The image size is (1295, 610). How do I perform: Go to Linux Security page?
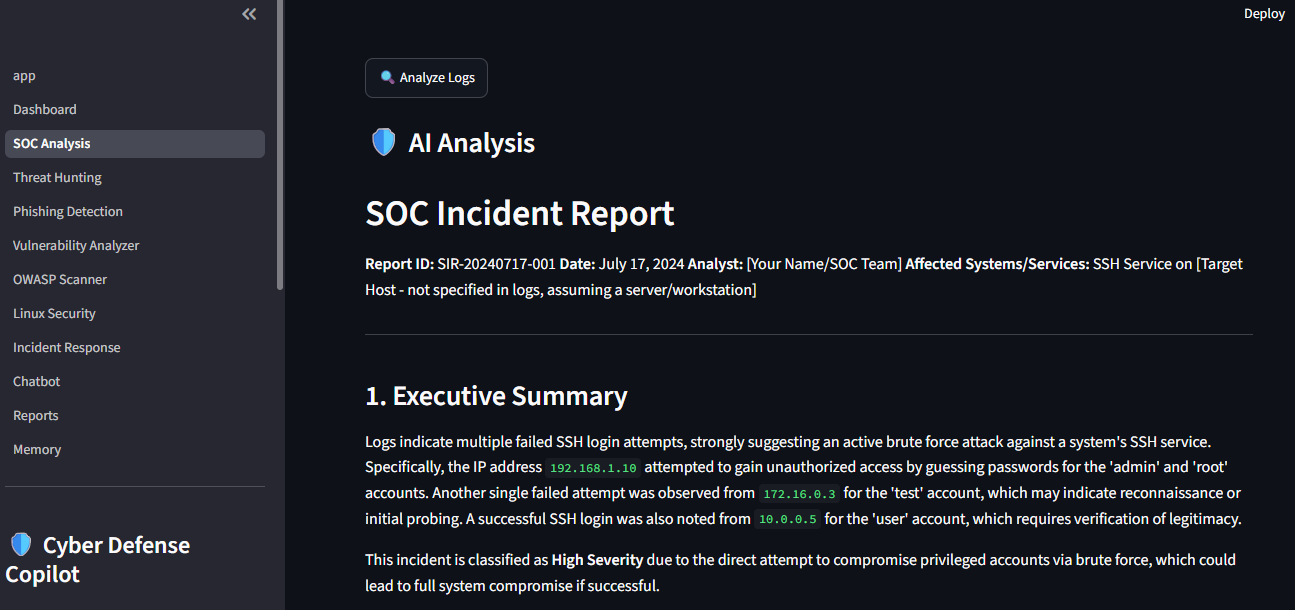[135, 314]
